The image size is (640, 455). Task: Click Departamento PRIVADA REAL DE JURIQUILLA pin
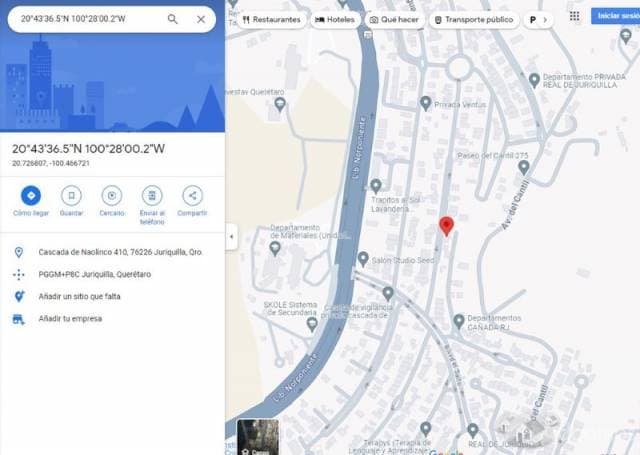[x=534, y=80]
